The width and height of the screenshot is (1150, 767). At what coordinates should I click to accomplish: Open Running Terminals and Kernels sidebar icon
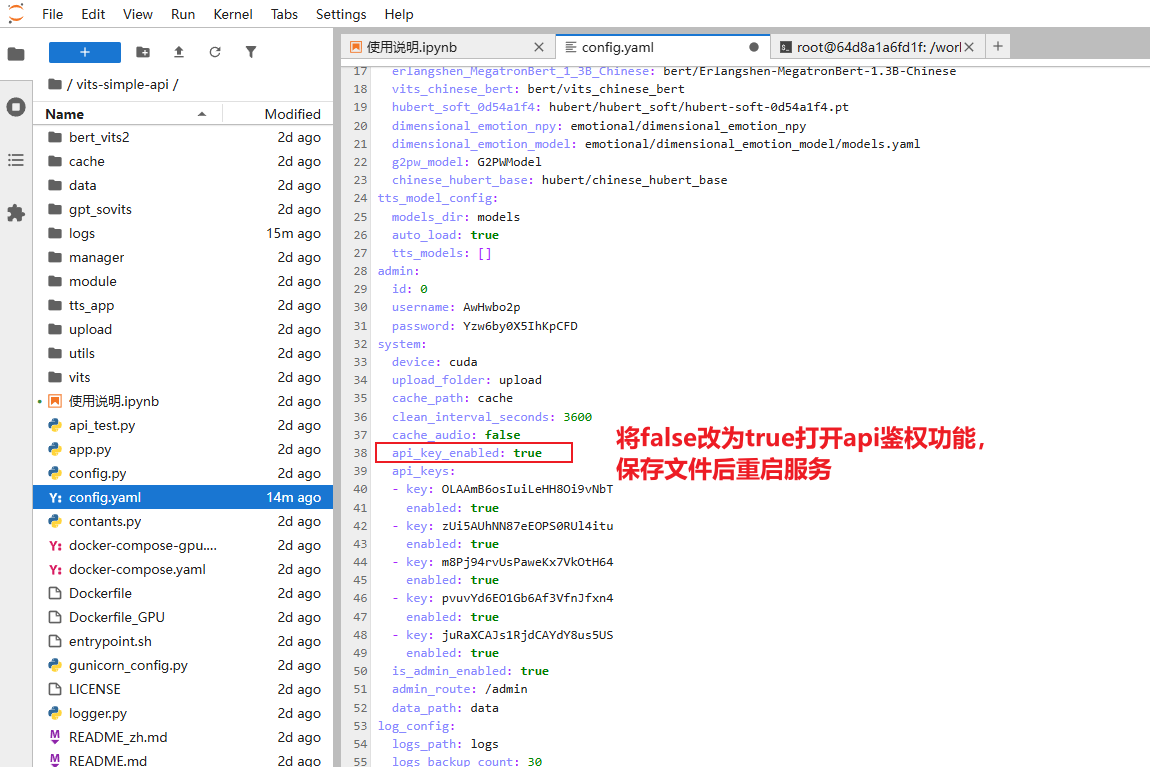pos(15,107)
